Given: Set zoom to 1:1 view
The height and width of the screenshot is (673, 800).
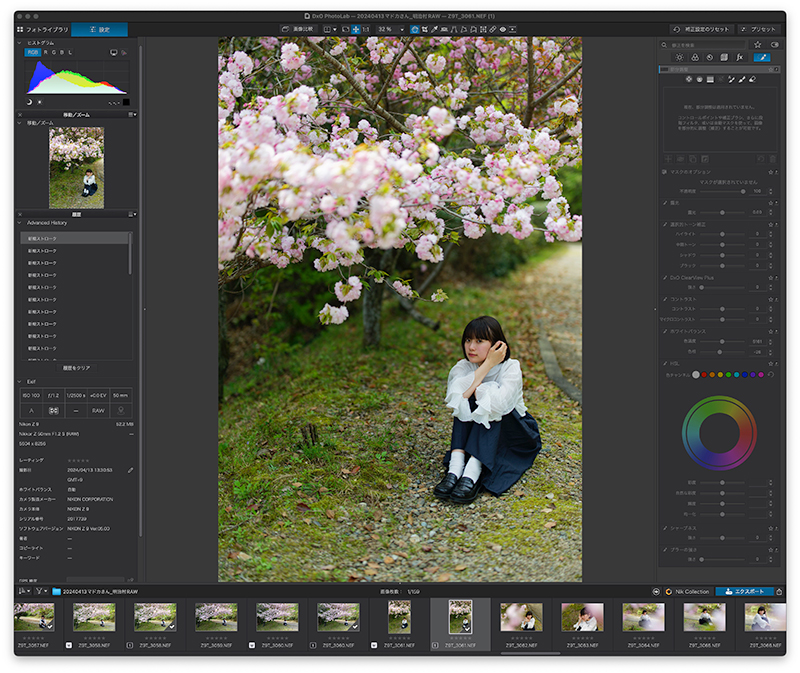Looking at the screenshot, I should [x=366, y=30].
